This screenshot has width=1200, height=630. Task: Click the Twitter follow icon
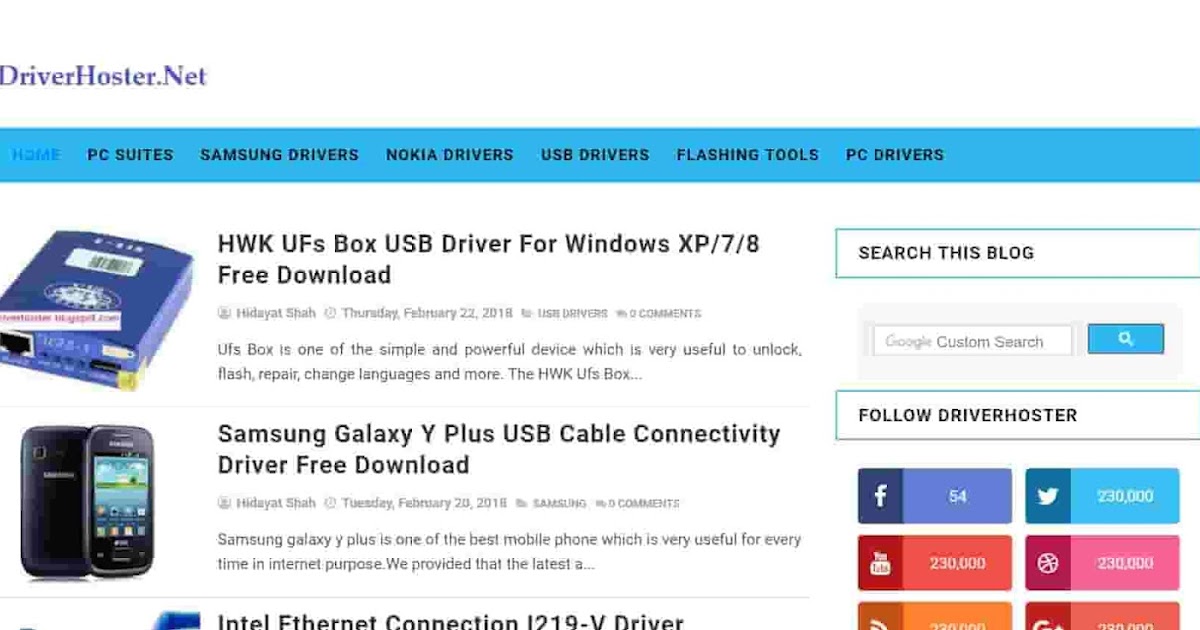click(1047, 496)
